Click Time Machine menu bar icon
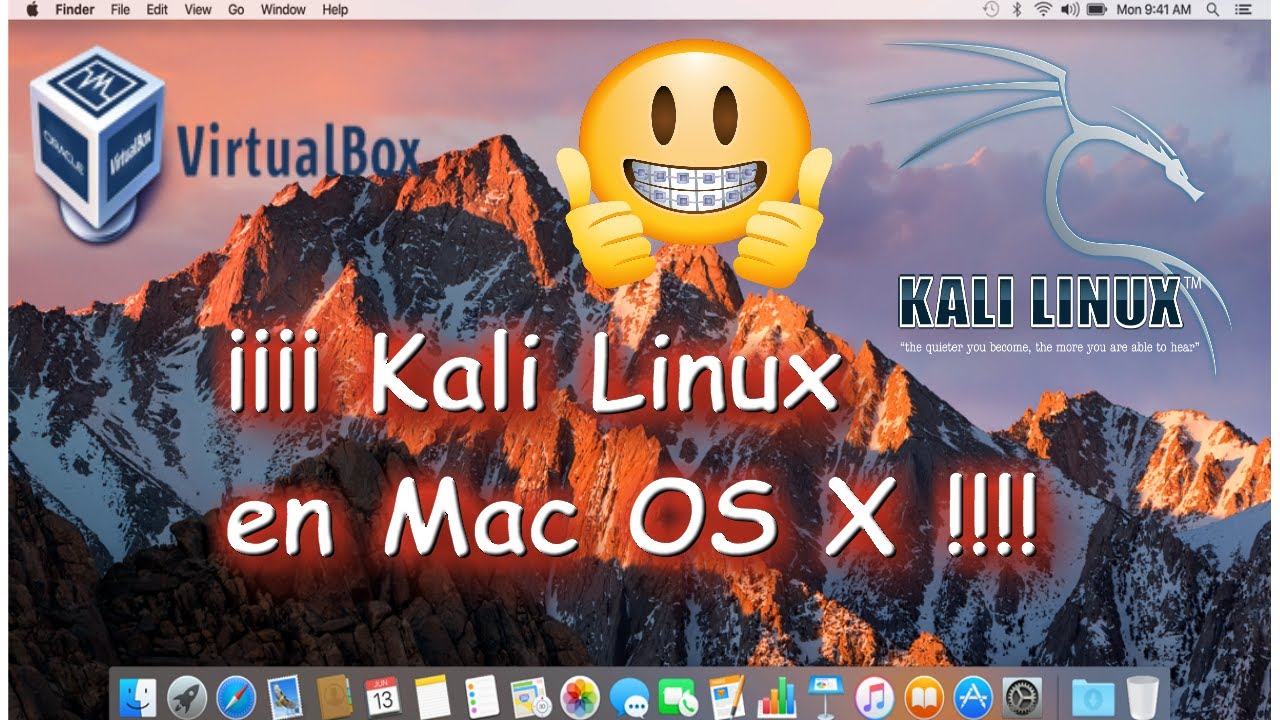Viewport: 1280px width, 720px height. (x=991, y=9)
